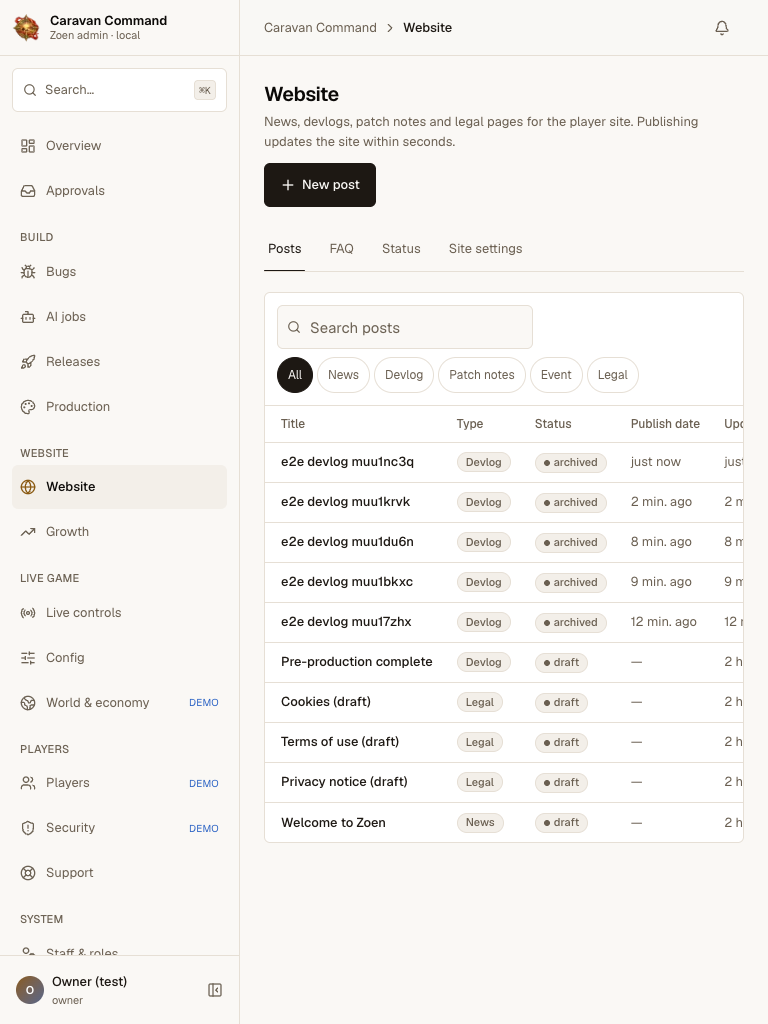Click the World & economy globe icon

pyautogui.click(x=28, y=703)
